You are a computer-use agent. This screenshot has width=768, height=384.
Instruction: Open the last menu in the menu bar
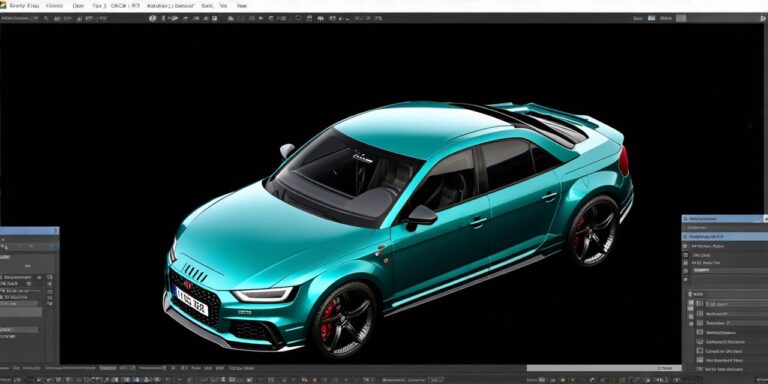[241, 6]
